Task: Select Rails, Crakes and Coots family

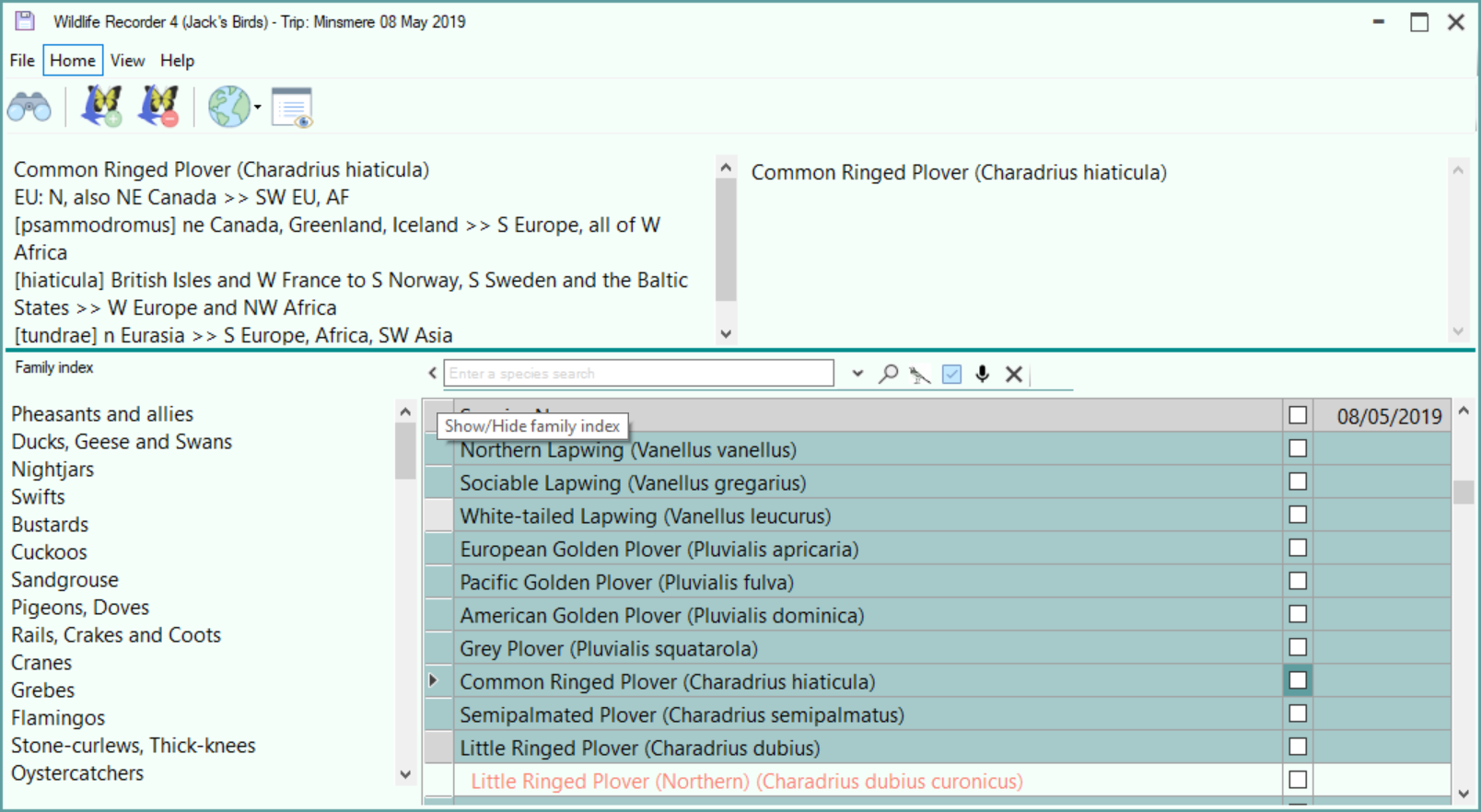Action: [116, 635]
